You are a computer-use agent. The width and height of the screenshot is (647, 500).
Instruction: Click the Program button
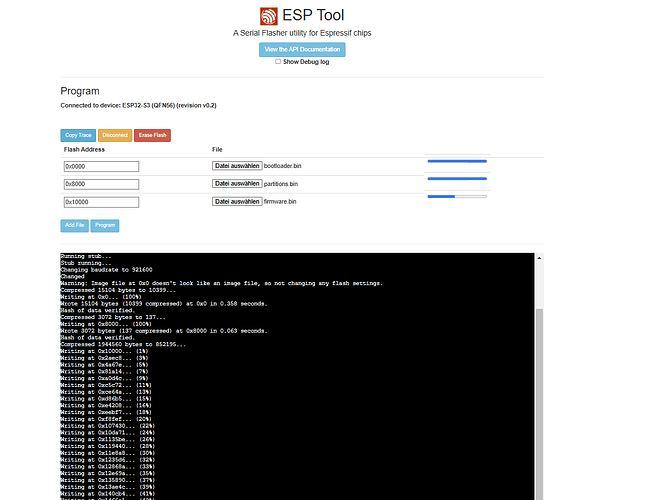[x=105, y=226]
